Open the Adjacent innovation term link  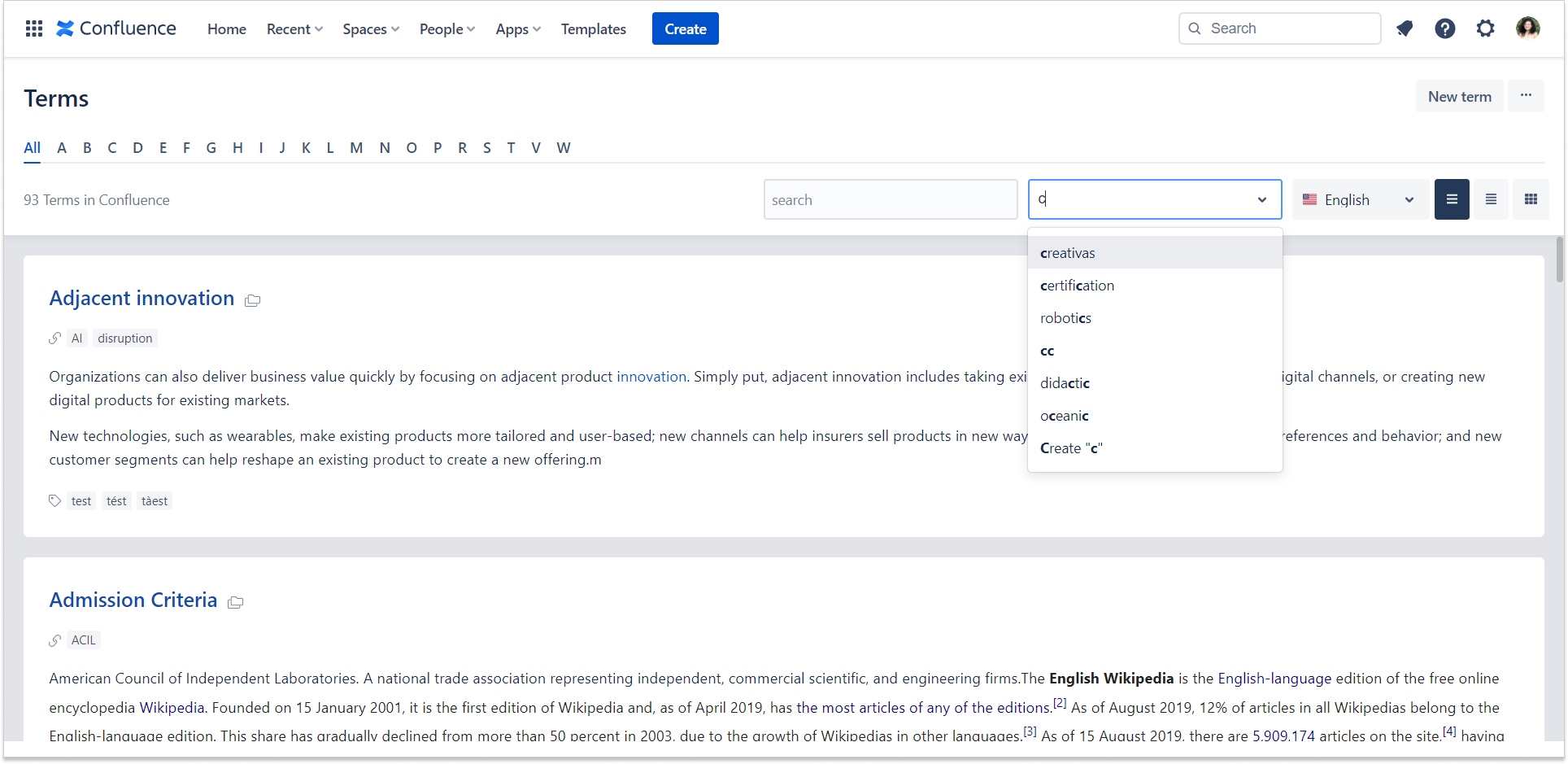pyautogui.click(x=142, y=299)
